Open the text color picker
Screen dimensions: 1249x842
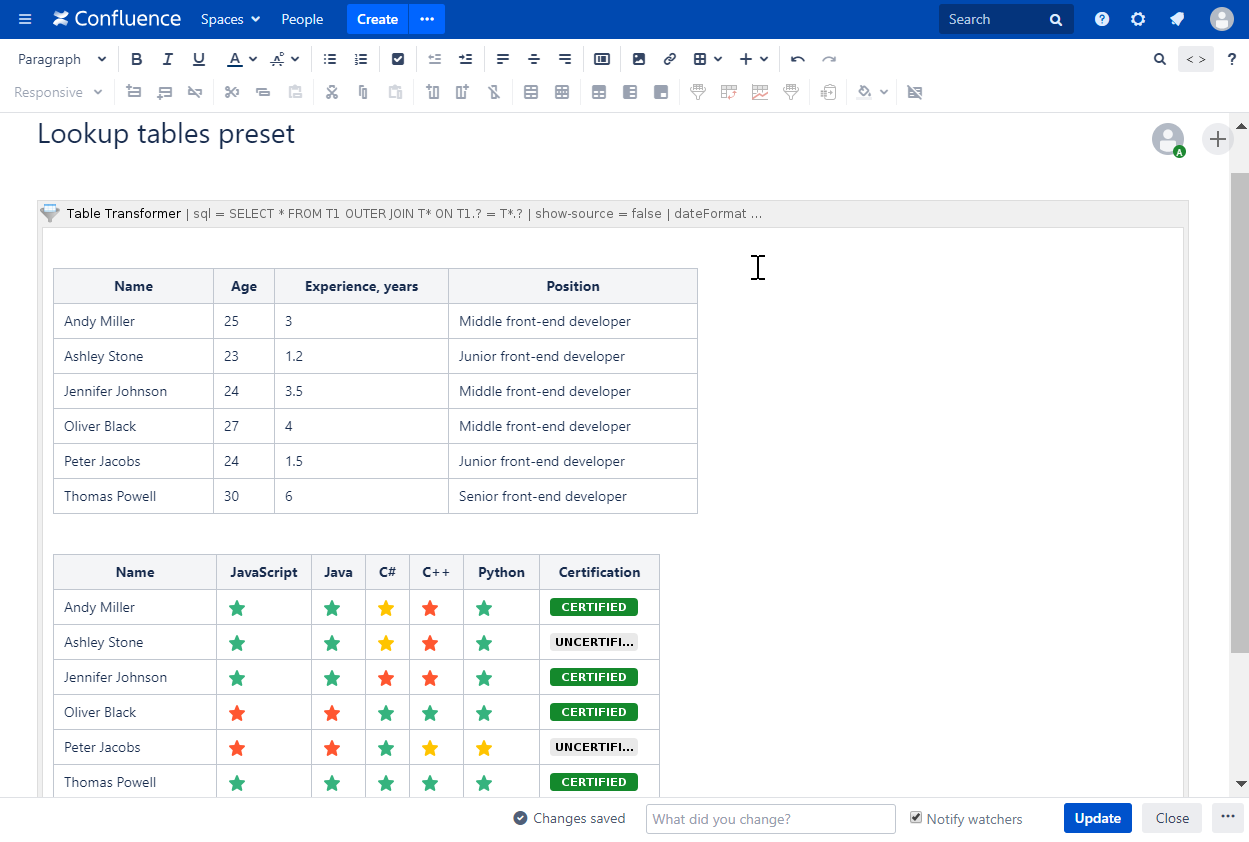(x=241, y=60)
